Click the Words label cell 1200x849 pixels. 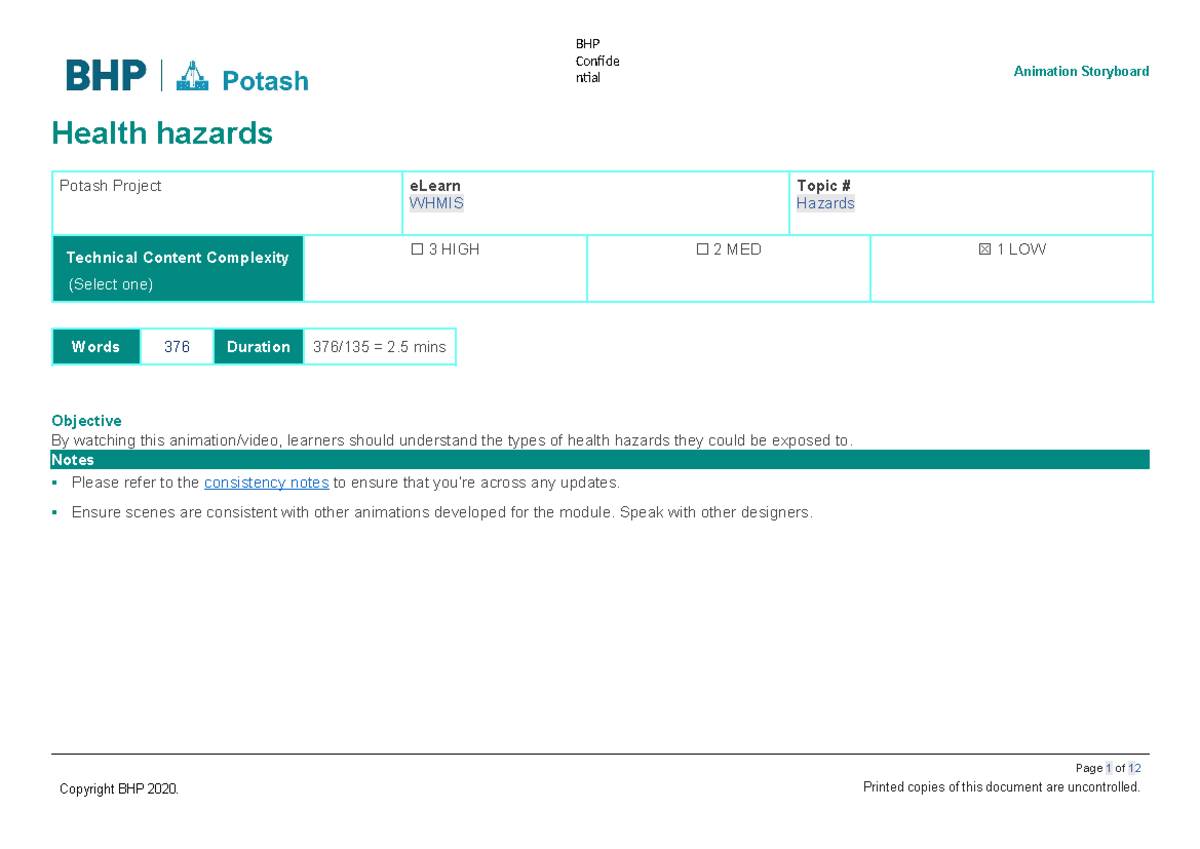pos(96,347)
